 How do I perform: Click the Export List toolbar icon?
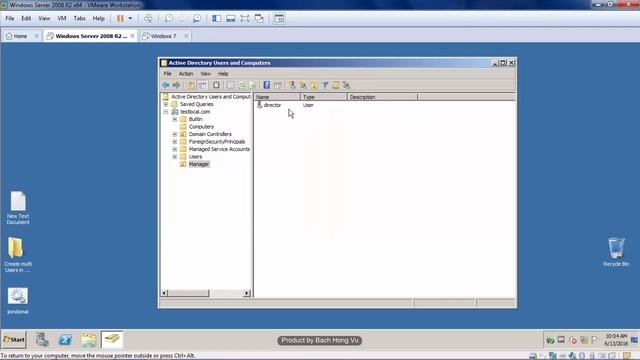tap(253, 85)
